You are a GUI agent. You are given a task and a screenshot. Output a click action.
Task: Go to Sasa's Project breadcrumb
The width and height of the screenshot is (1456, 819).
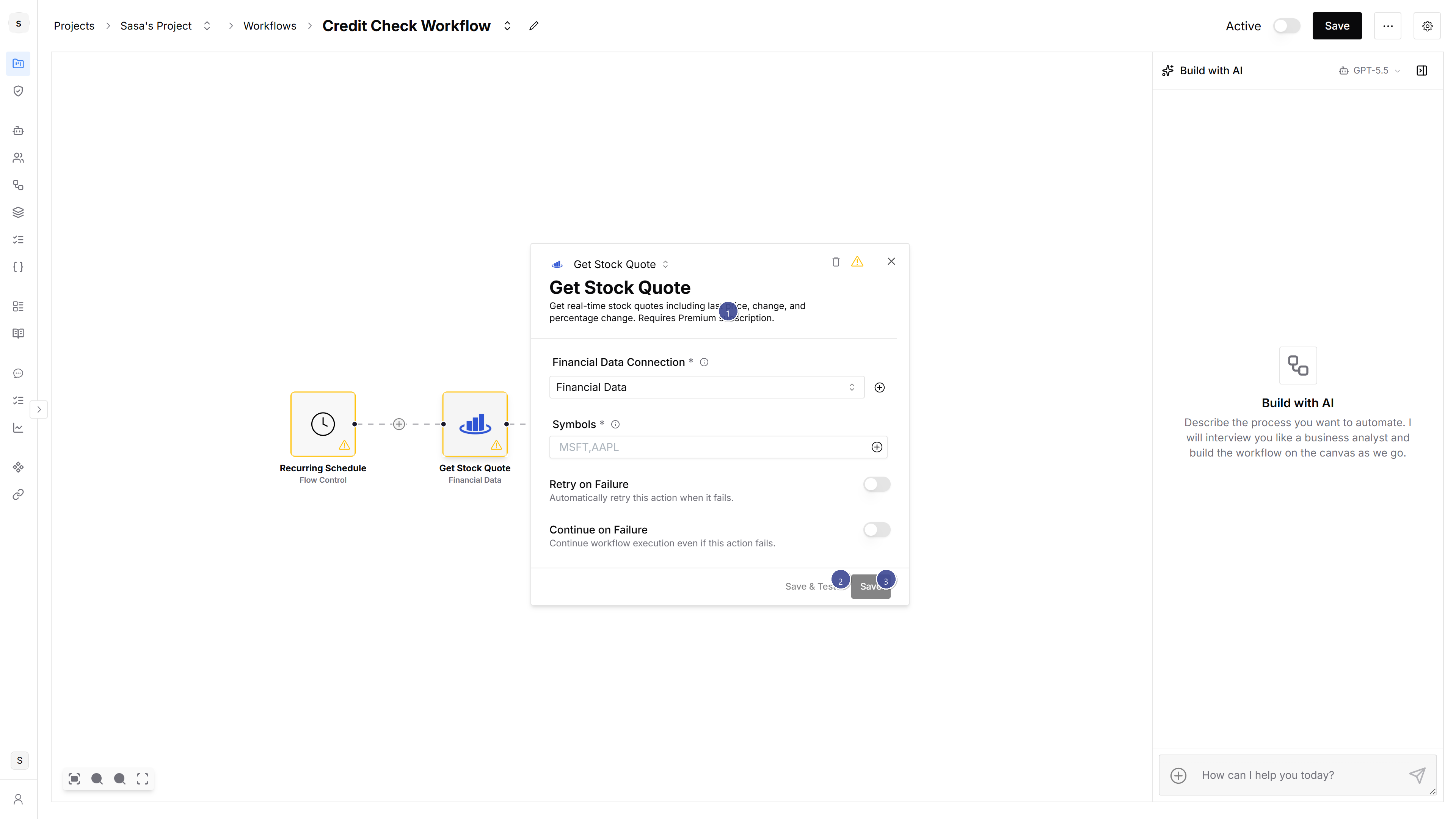[156, 26]
